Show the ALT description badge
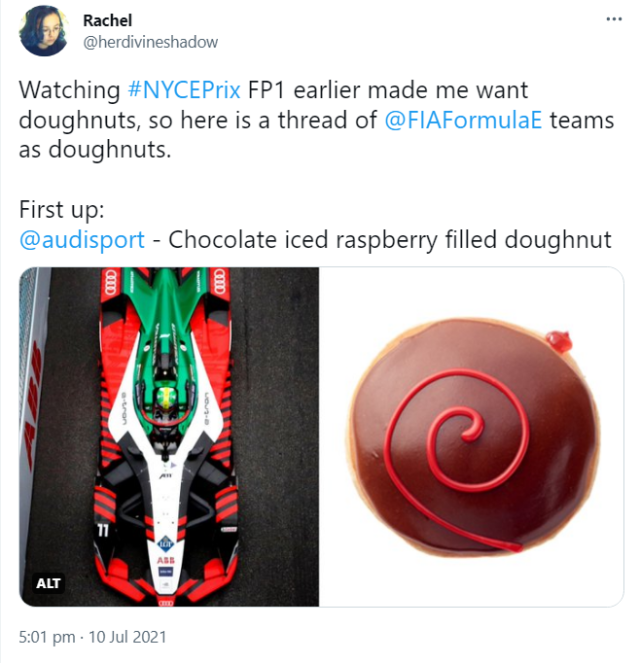640x663 pixels. [48, 583]
